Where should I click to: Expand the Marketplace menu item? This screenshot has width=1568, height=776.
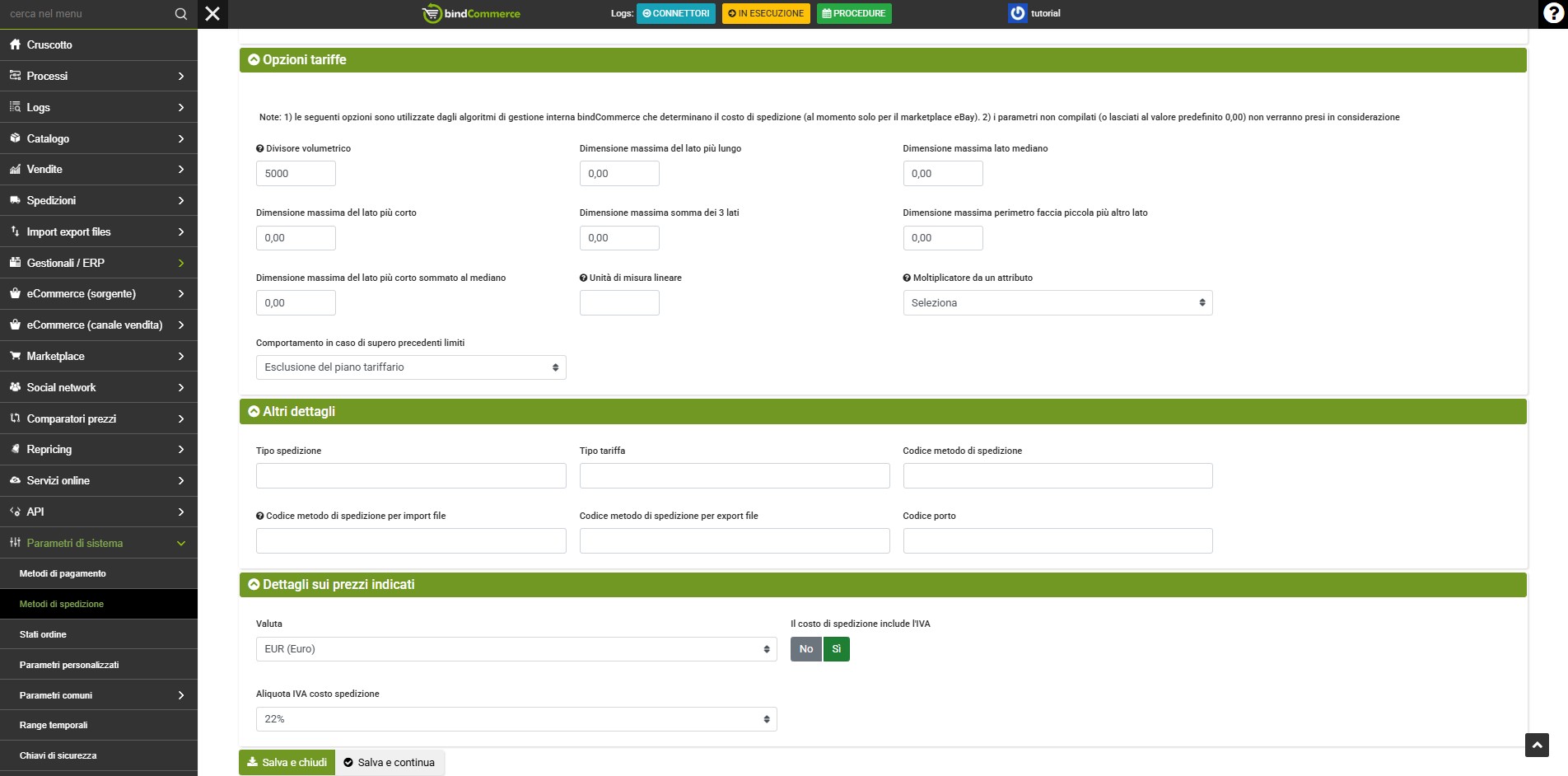[99, 356]
